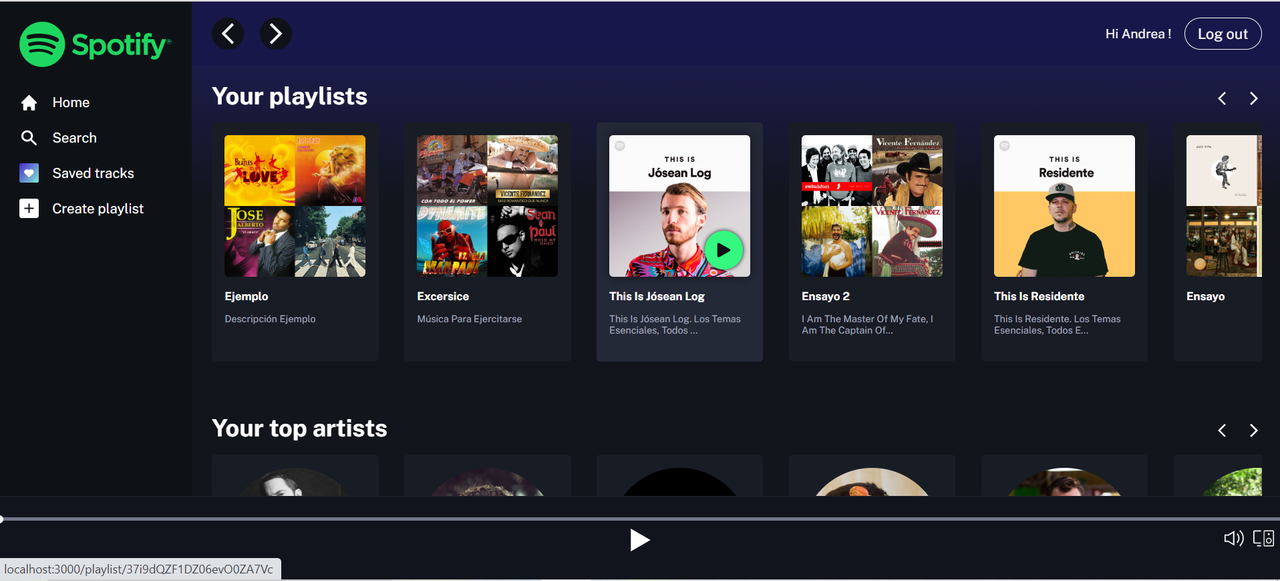Image resolution: width=1280 pixels, height=581 pixels.
Task: Click the Ensayo playlist title
Action: tap(1205, 296)
